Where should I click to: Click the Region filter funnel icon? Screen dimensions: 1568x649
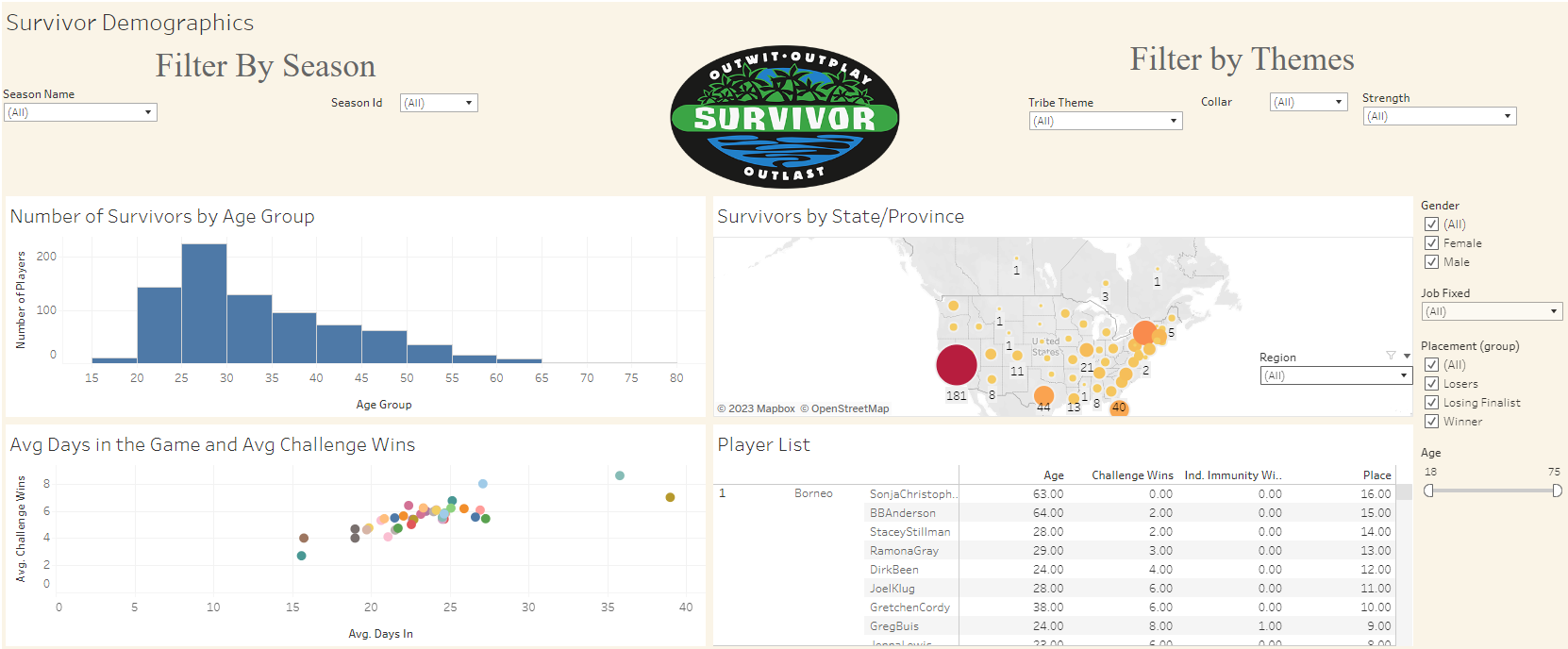tap(1391, 356)
